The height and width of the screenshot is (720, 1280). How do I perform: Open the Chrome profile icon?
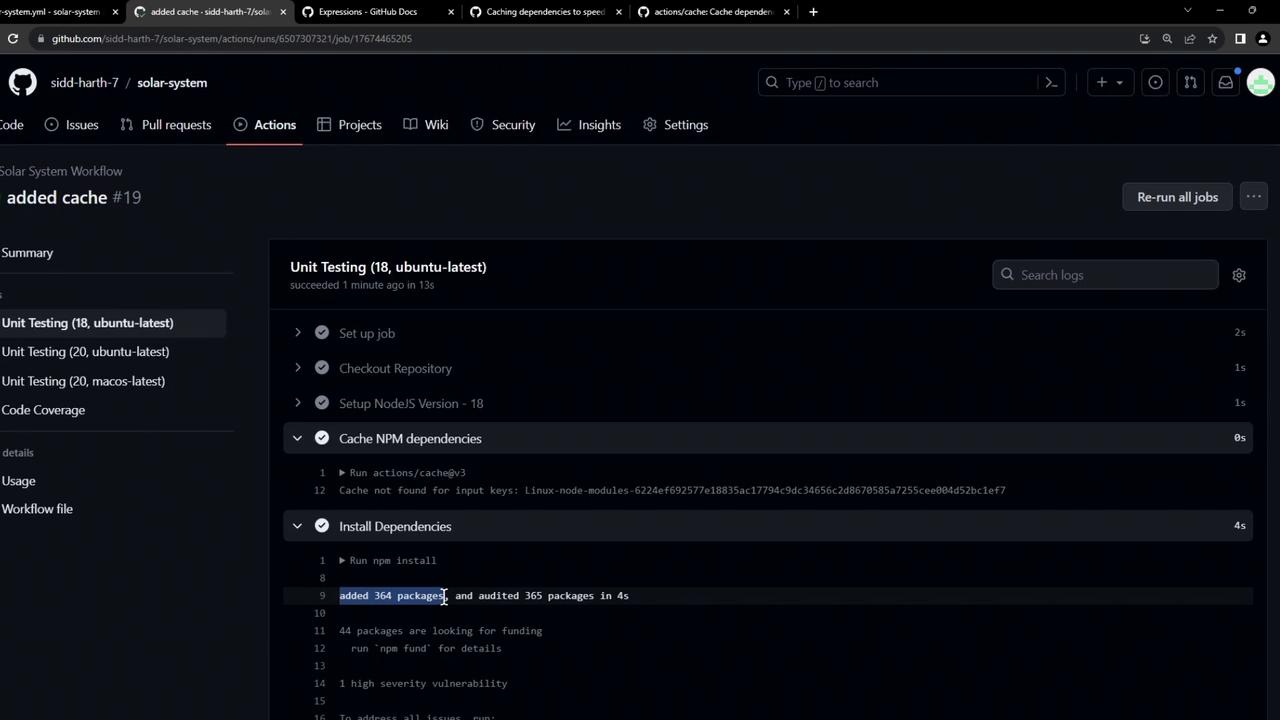[1262, 38]
